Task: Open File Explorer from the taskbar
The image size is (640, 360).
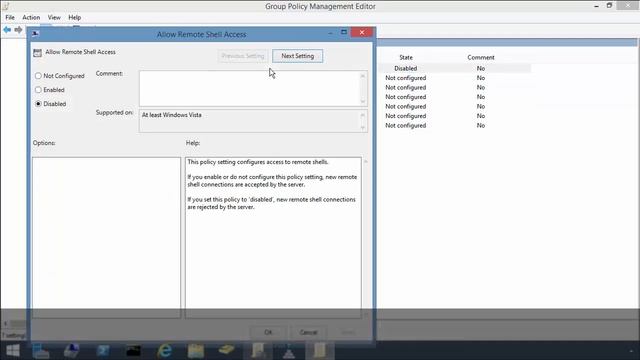Action: point(196,351)
